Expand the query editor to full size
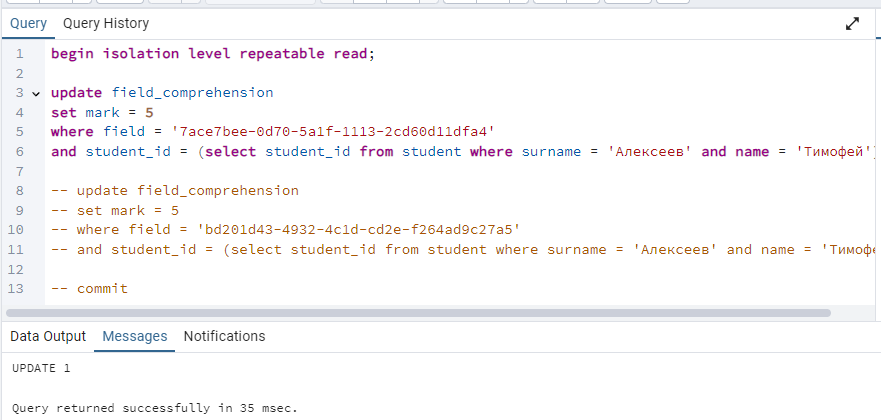 click(x=852, y=24)
